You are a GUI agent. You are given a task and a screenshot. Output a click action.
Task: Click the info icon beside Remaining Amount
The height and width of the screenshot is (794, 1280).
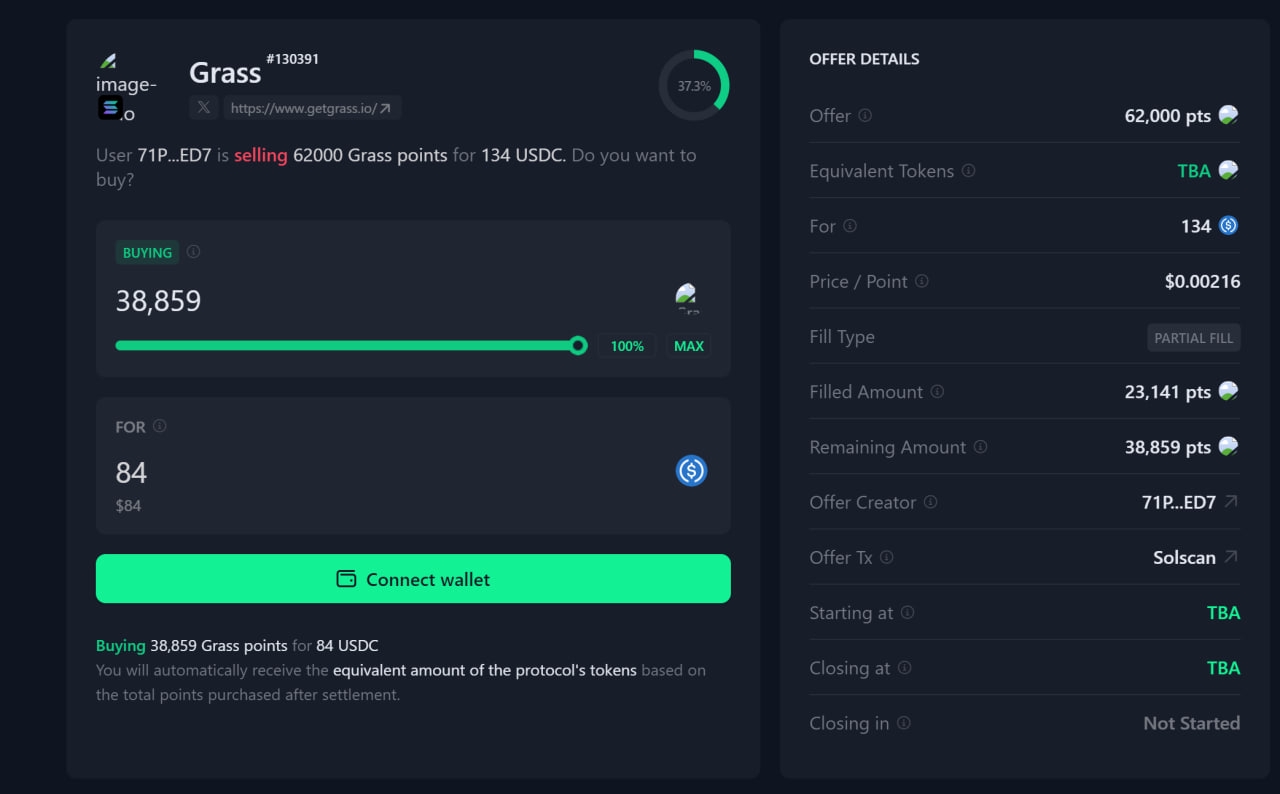[980, 447]
